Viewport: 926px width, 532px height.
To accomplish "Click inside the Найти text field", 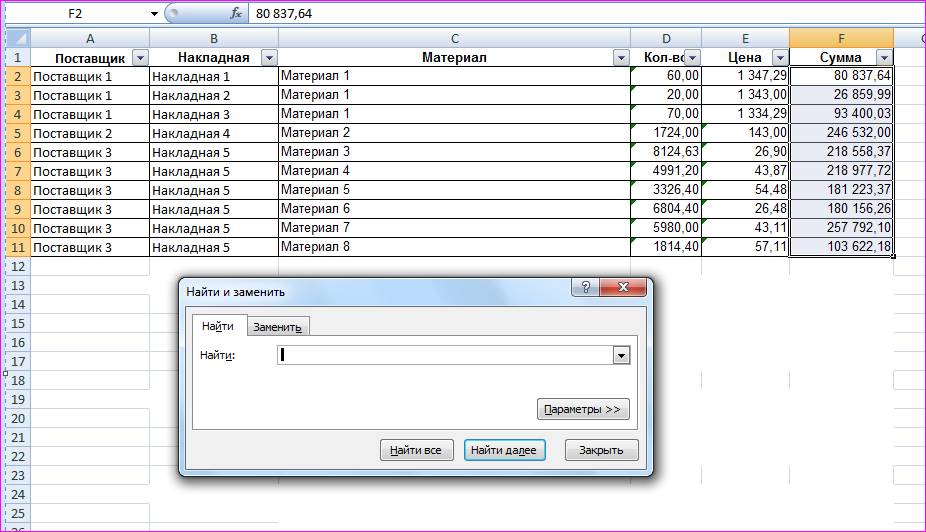I will tap(445, 355).
